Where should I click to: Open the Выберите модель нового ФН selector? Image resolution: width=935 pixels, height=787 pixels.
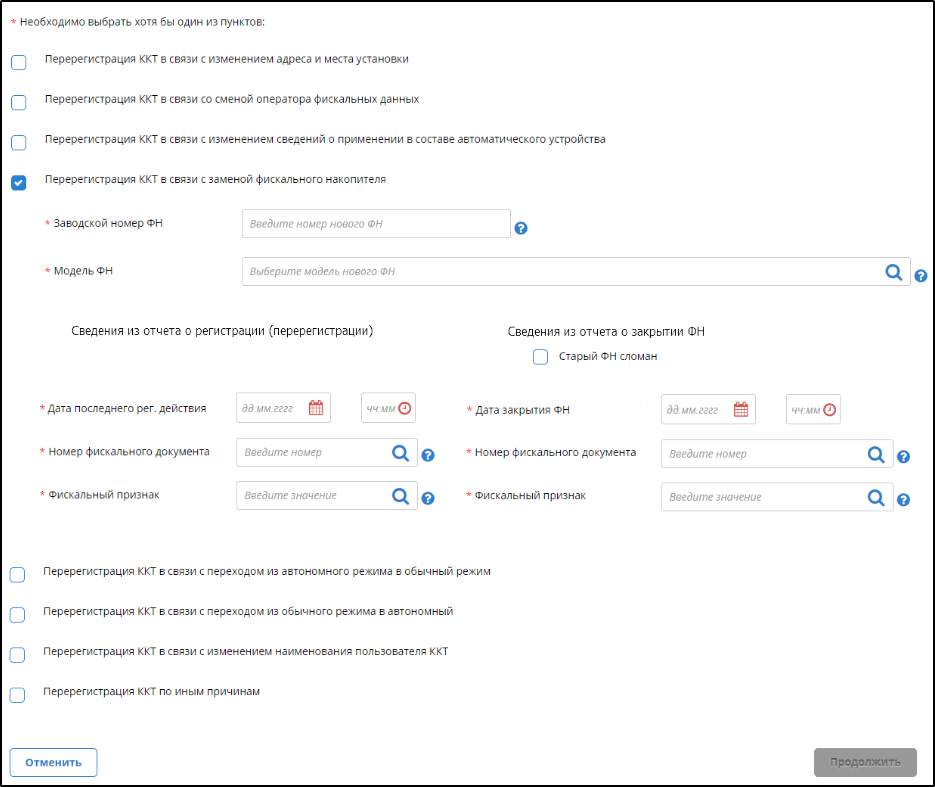[x=560, y=272]
